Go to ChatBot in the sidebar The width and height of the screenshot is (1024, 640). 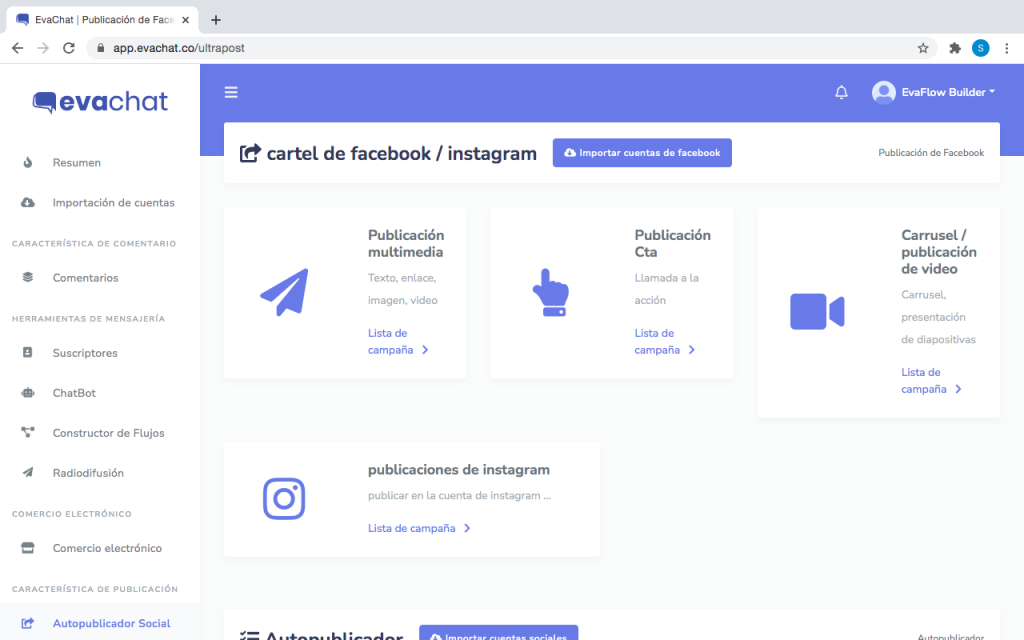(x=74, y=393)
